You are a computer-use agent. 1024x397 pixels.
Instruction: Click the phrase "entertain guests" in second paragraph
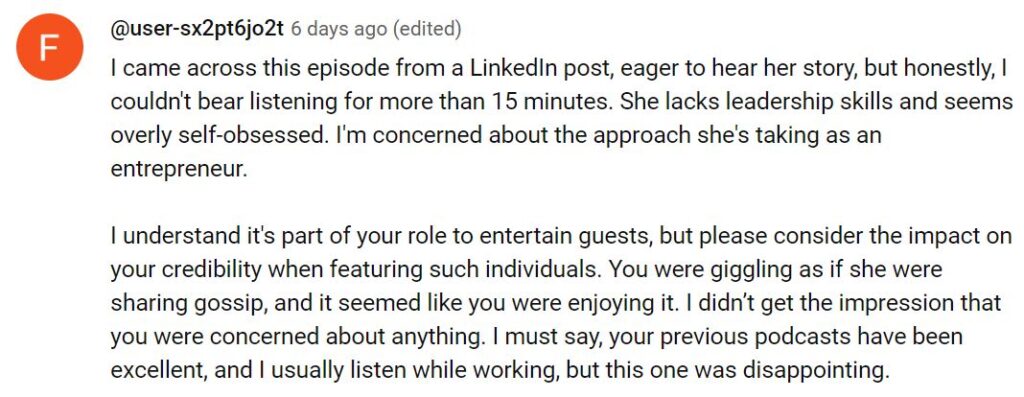point(564,237)
